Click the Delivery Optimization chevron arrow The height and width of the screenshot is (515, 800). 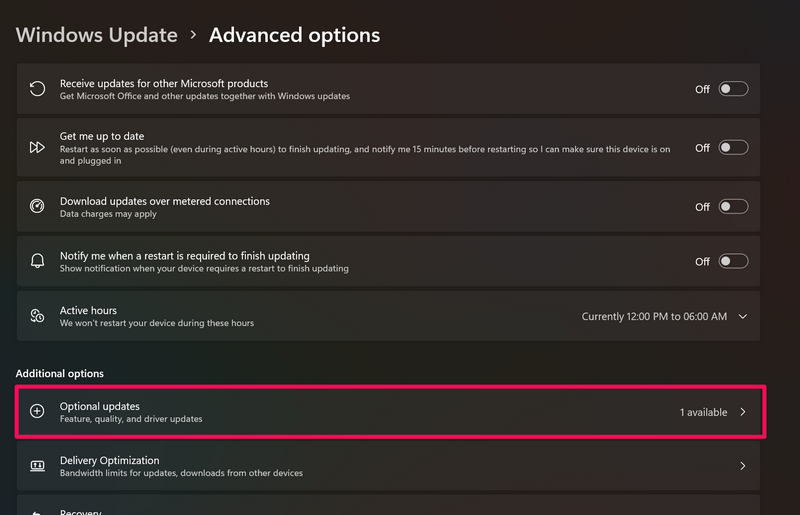pos(743,466)
